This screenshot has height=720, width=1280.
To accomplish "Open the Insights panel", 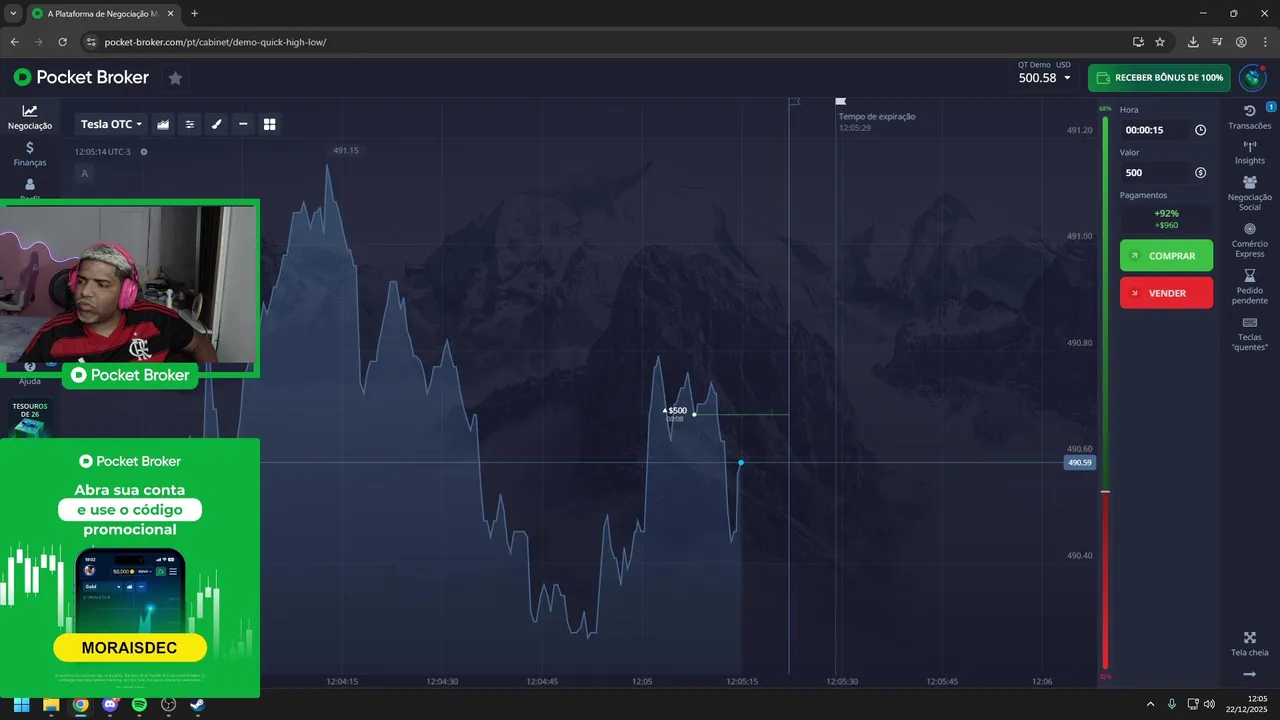I will [1249, 153].
